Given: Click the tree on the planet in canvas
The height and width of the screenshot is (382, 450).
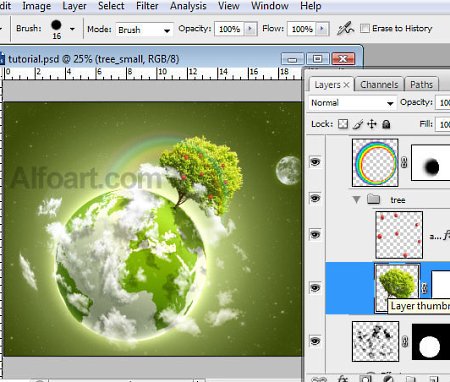Looking at the screenshot, I should click(x=202, y=173).
